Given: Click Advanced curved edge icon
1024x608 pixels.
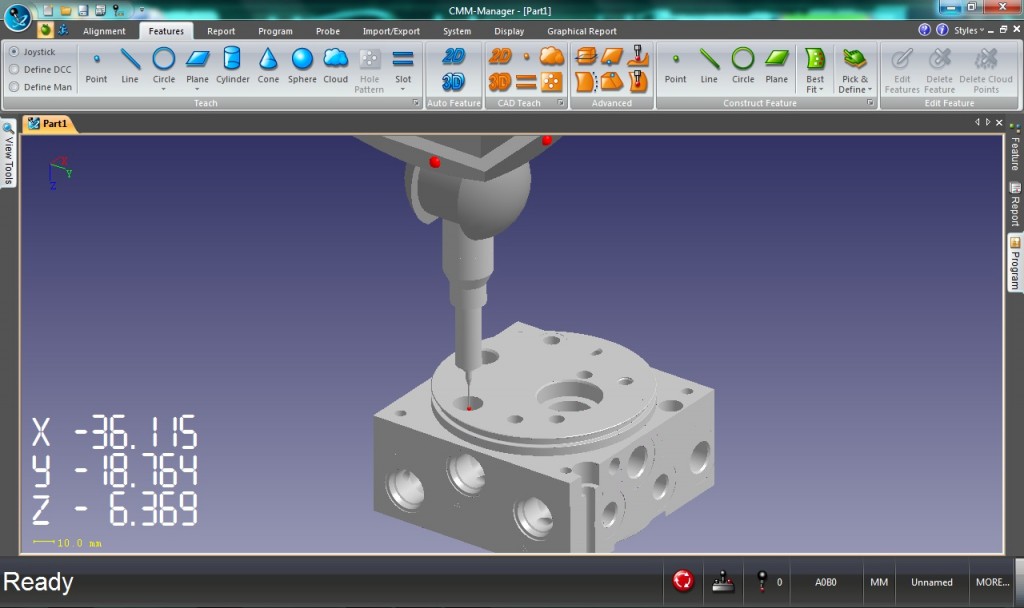Looking at the screenshot, I should 586,82.
